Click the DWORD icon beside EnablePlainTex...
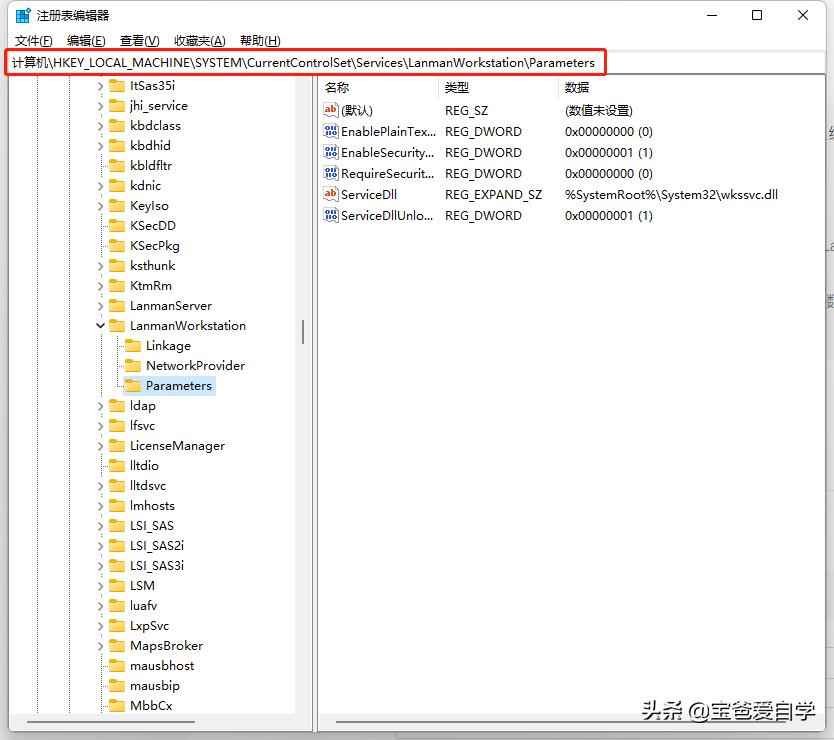Viewport: 834px width, 740px height. (331, 131)
